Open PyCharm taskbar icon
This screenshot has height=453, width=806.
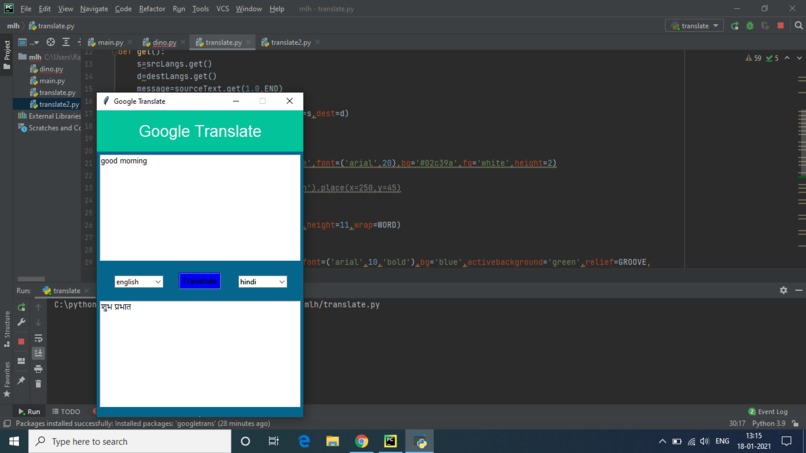pos(390,441)
